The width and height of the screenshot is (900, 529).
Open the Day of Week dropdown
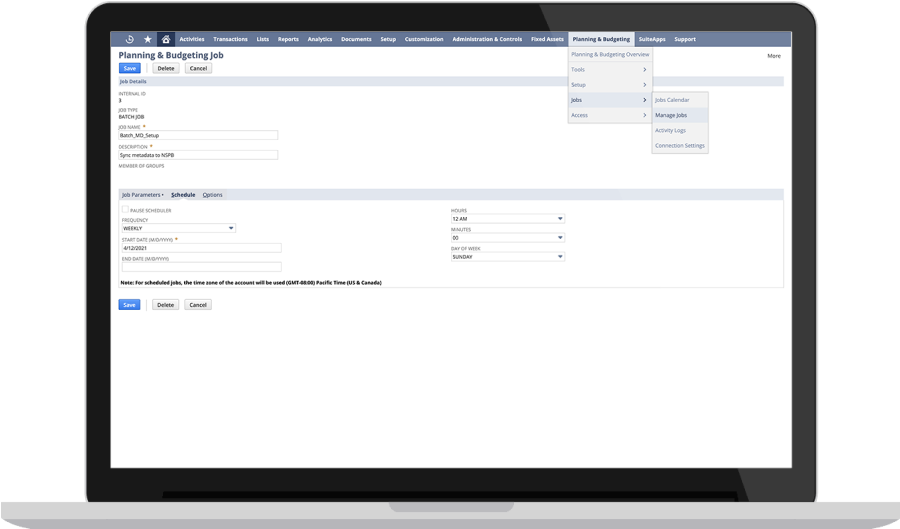(x=507, y=257)
